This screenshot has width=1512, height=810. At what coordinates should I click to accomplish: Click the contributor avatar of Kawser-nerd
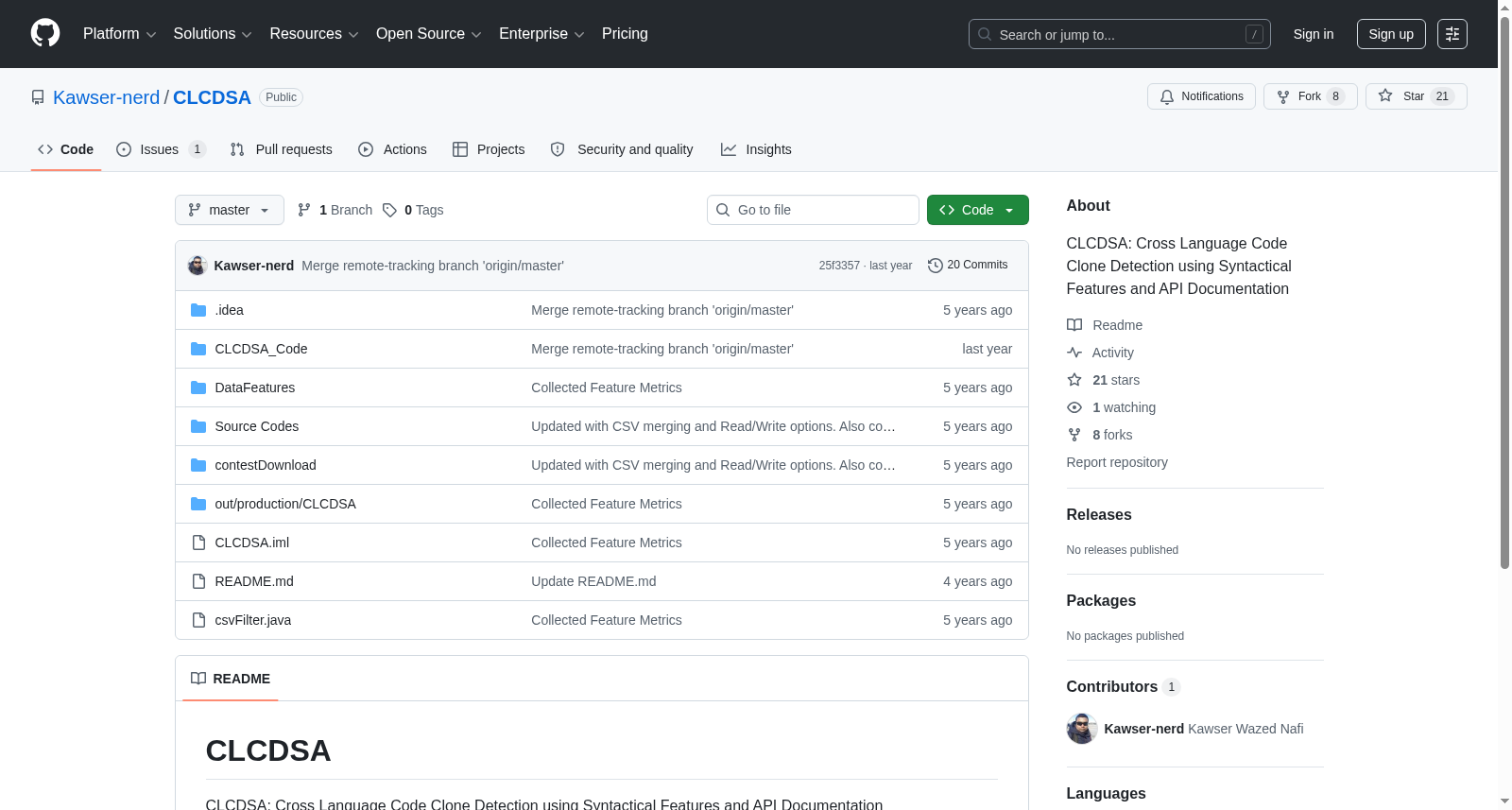click(x=1082, y=729)
